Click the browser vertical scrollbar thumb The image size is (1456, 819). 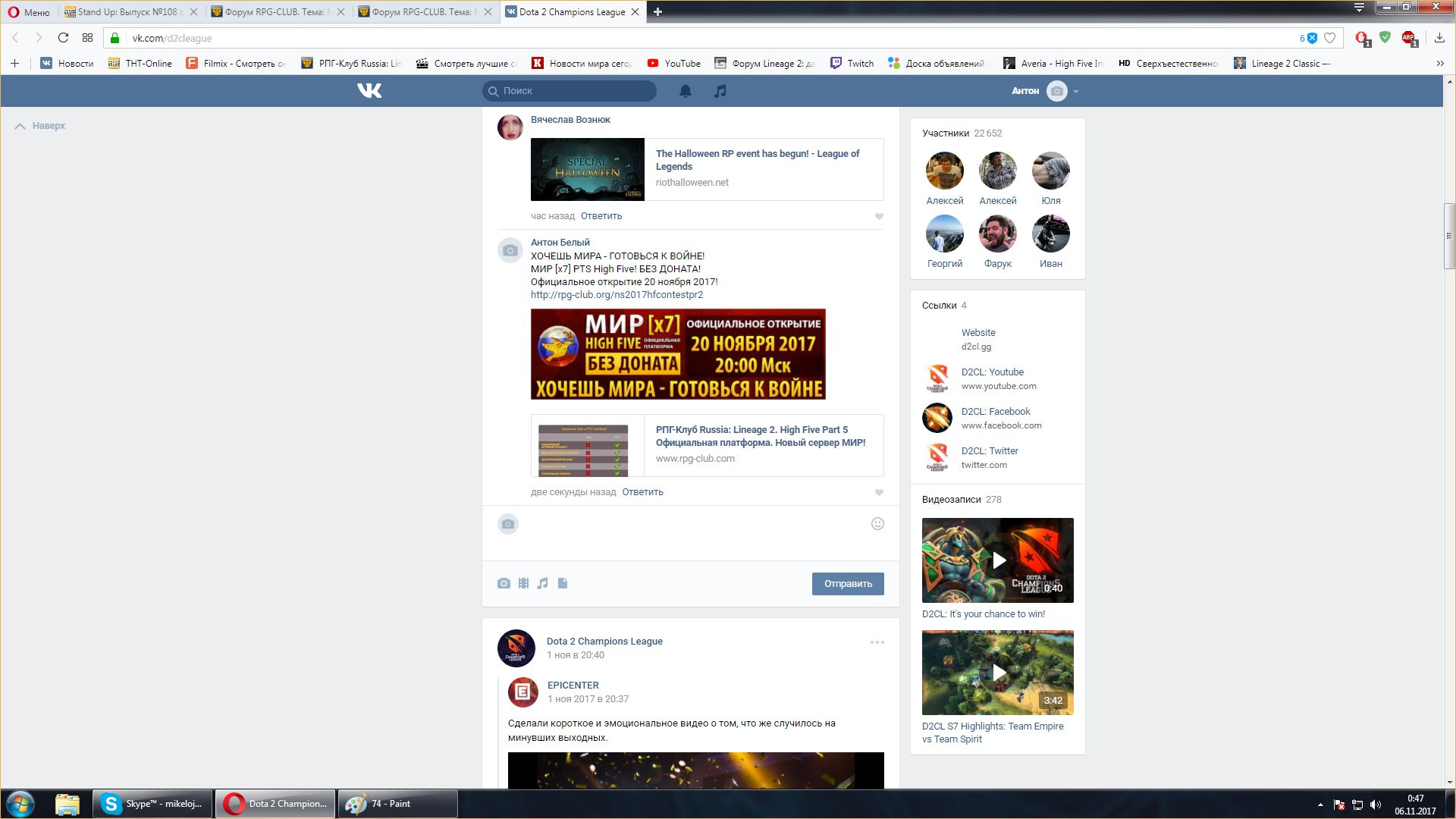point(1449,236)
